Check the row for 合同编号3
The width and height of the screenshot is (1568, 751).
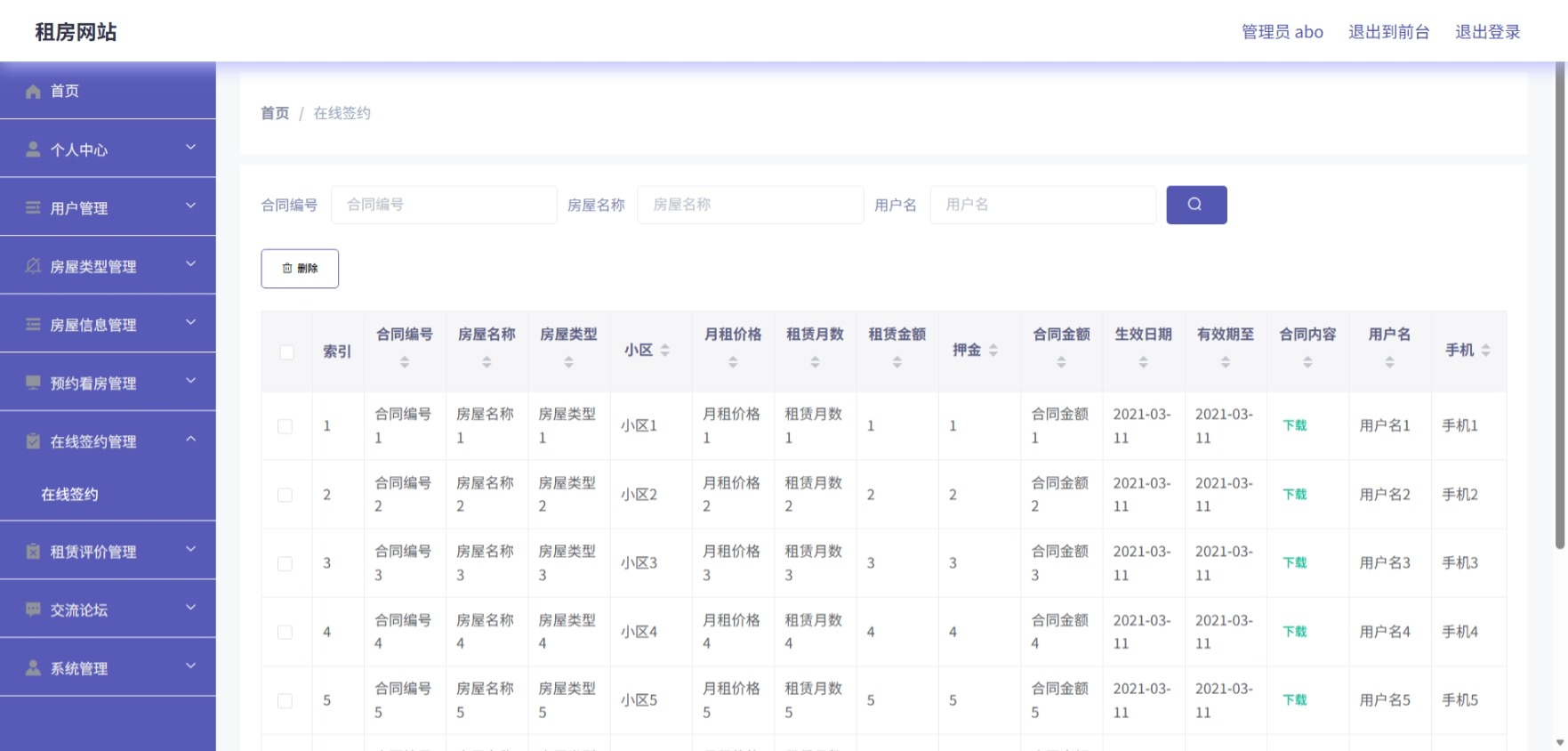pos(285,563)
